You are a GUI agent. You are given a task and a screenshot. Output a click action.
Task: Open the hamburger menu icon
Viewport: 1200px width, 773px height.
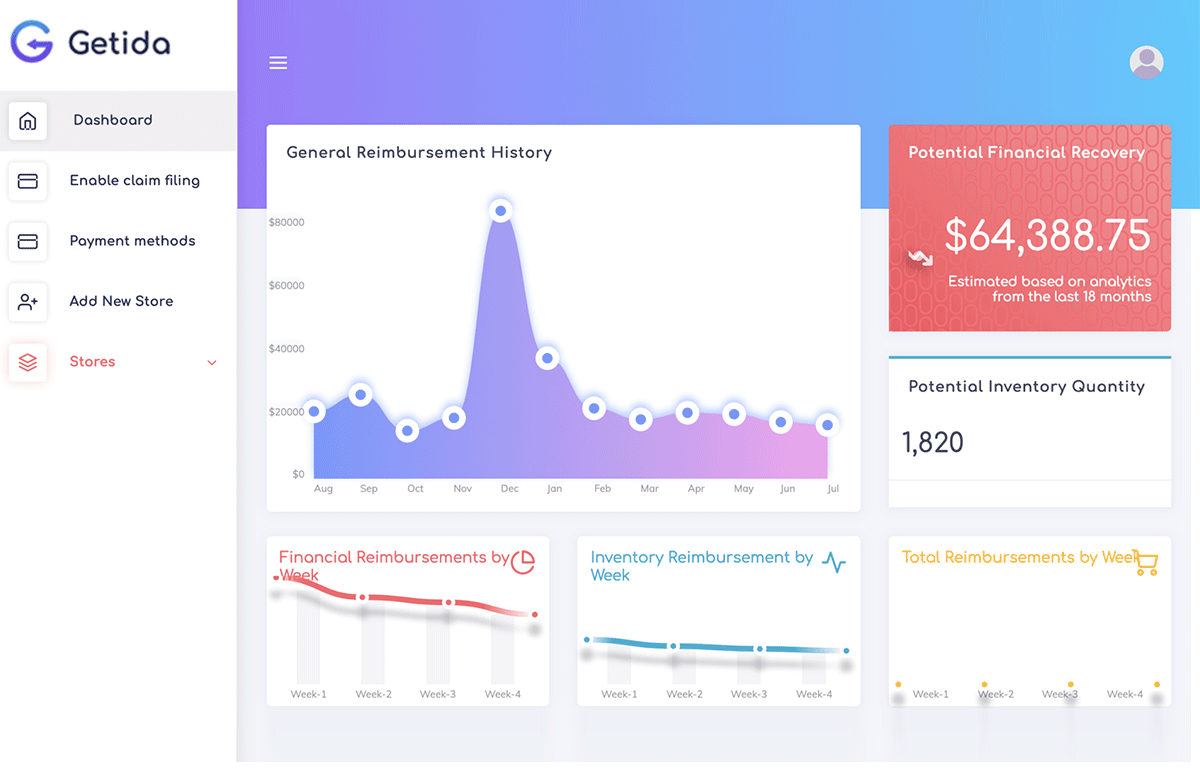[x=278, y=63]
